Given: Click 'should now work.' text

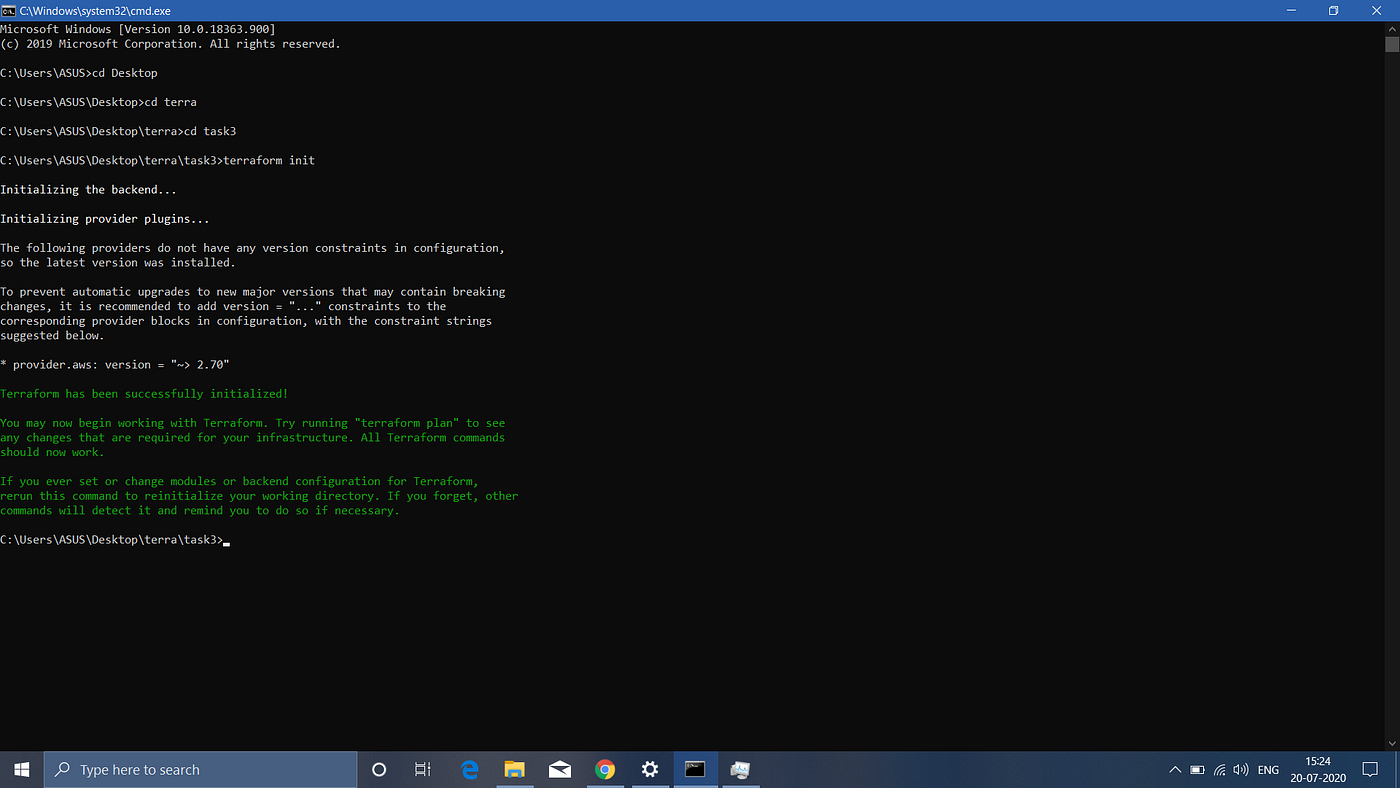Looking at the screenshot, I should tap(52, 452).
